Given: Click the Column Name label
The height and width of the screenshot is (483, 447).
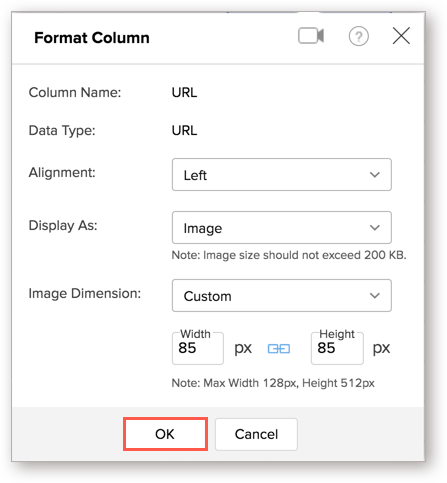Looking at the screenshot, I should click(x=75, y=92).
